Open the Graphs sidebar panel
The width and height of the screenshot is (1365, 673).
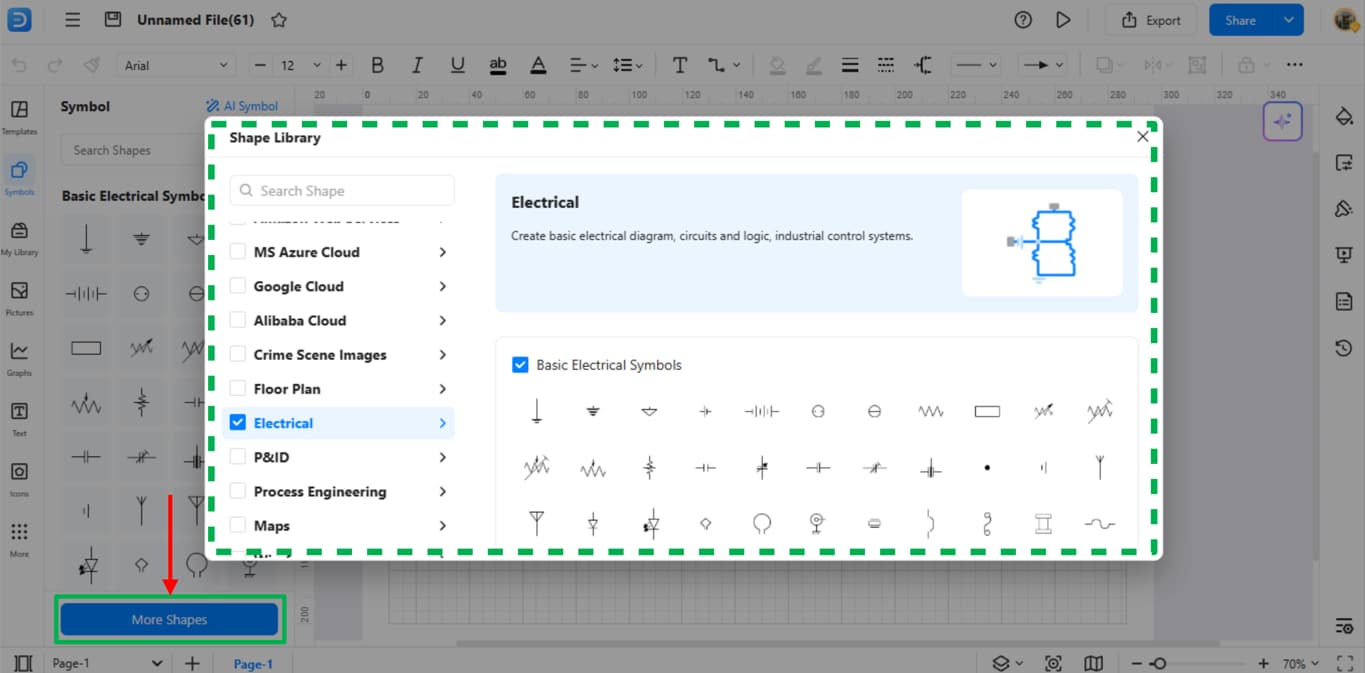[19, 358]
